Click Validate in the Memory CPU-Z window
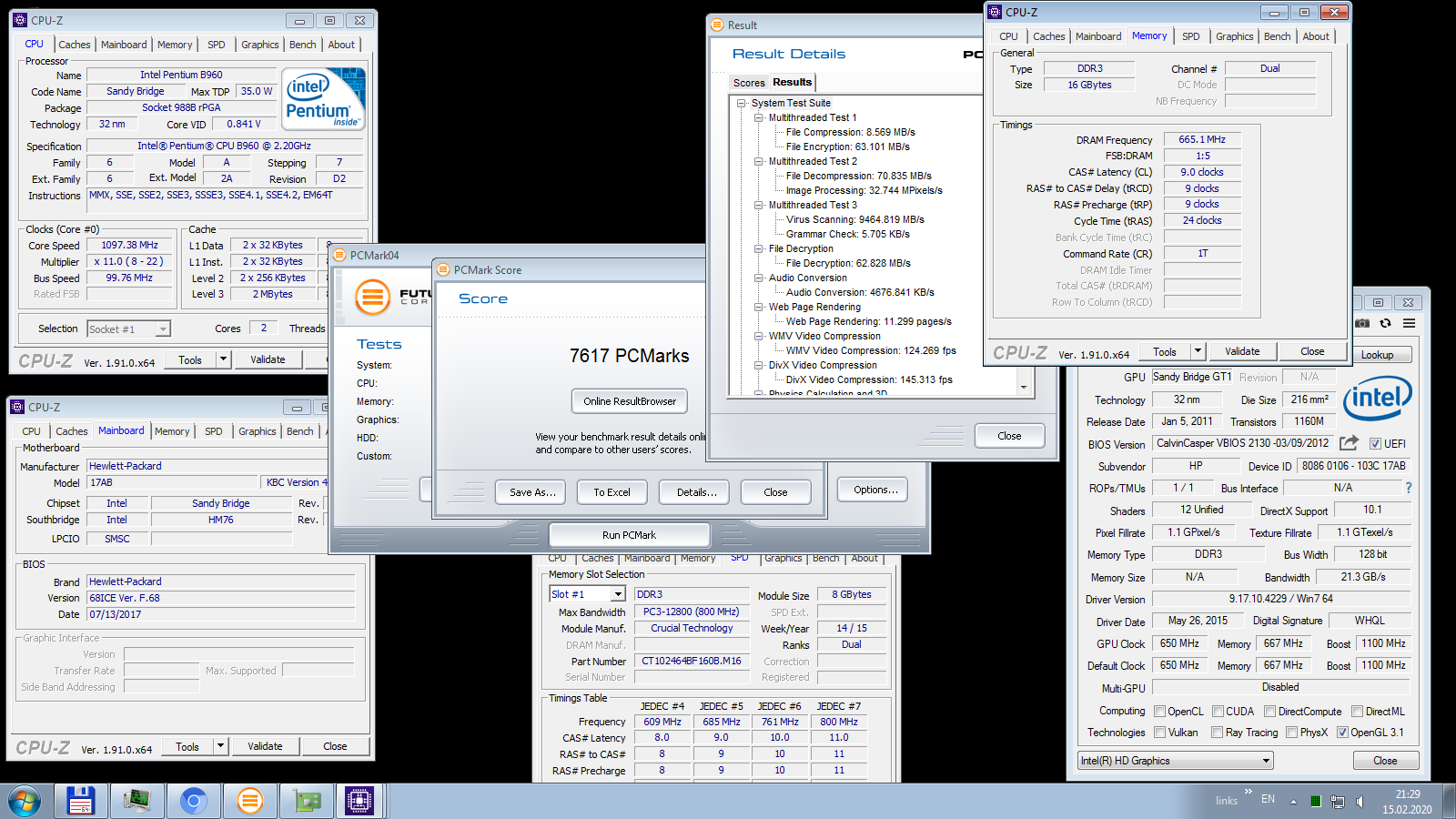 coord(1242,351)
